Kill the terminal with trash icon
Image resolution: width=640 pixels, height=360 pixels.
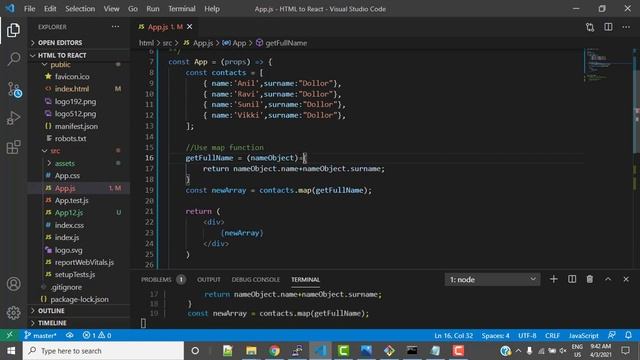tap(590, 279)
